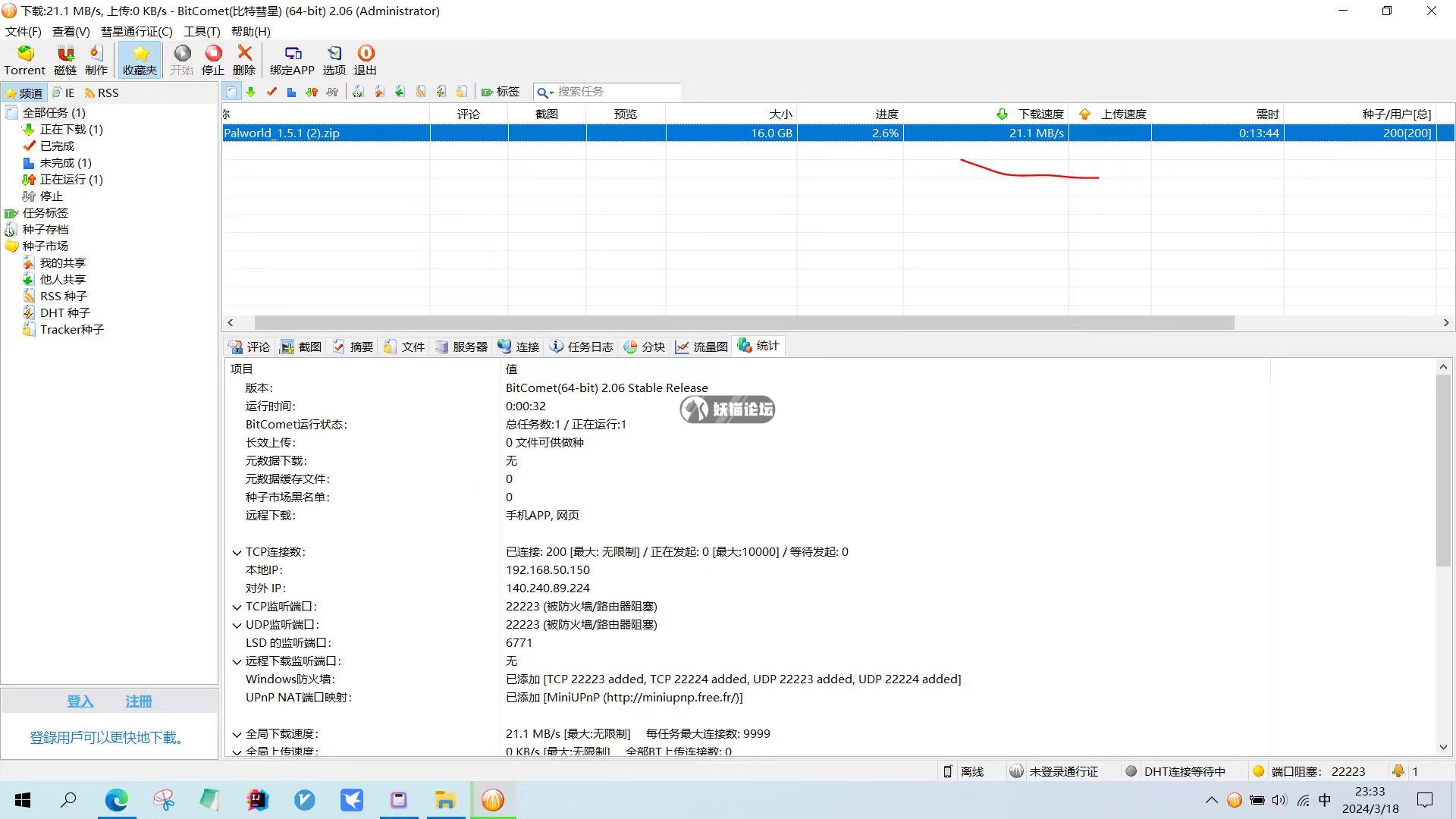Collapse the TCP连接数 row

(237, 553)
